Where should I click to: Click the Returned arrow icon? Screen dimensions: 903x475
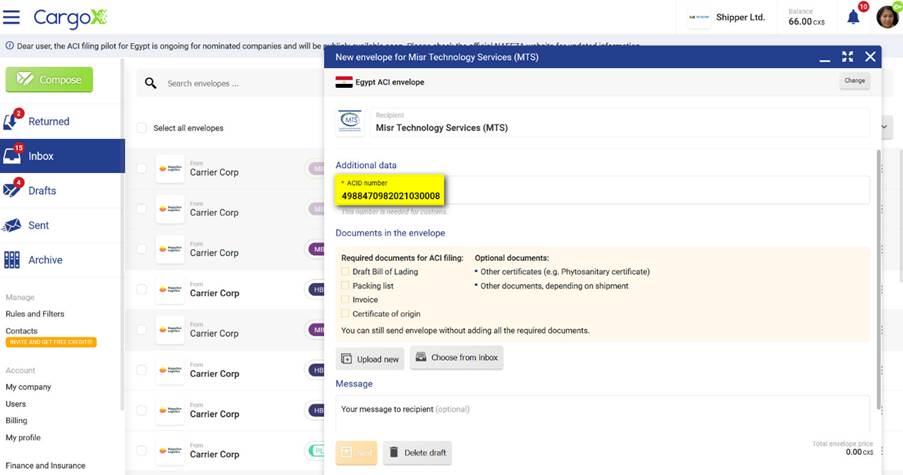click(10, 121)
